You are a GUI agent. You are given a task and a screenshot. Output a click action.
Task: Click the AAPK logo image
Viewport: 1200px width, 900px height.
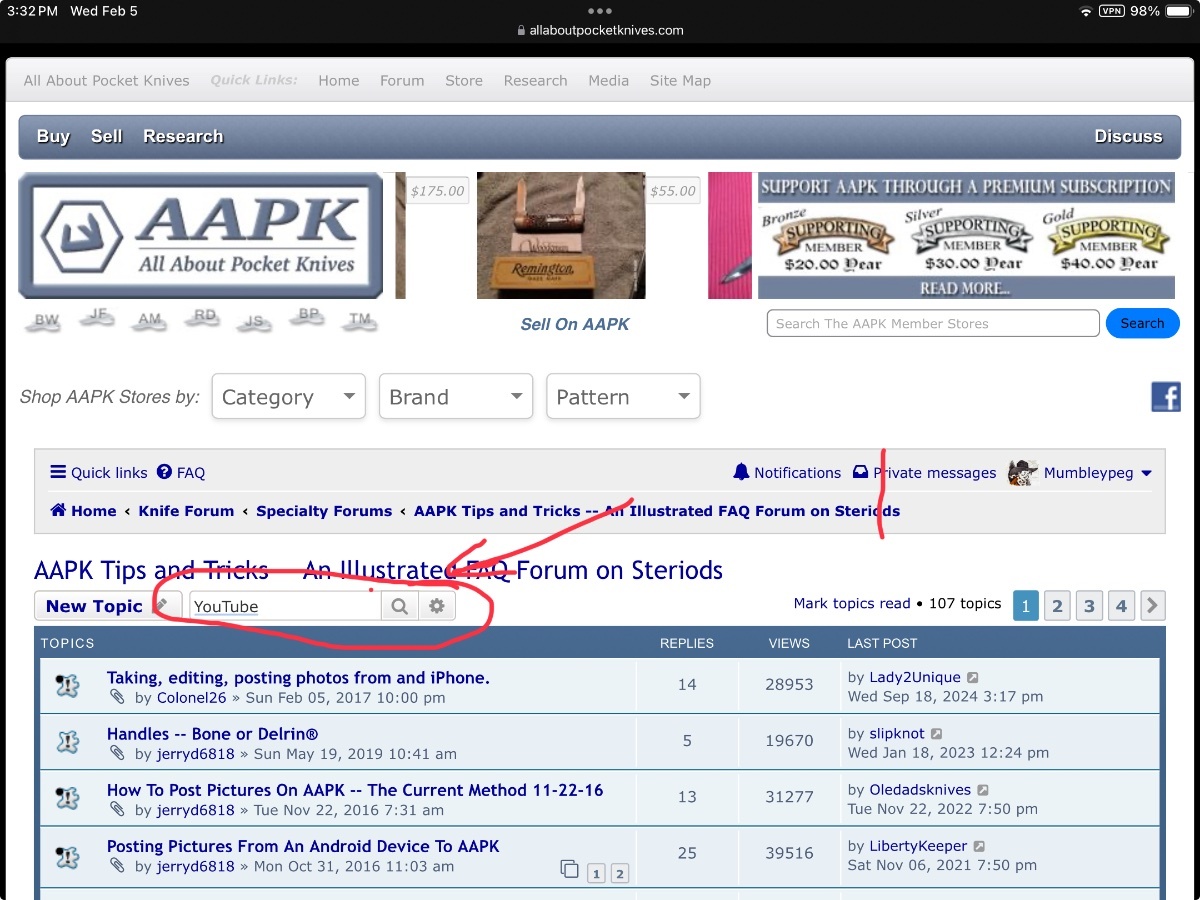[201, 235]
